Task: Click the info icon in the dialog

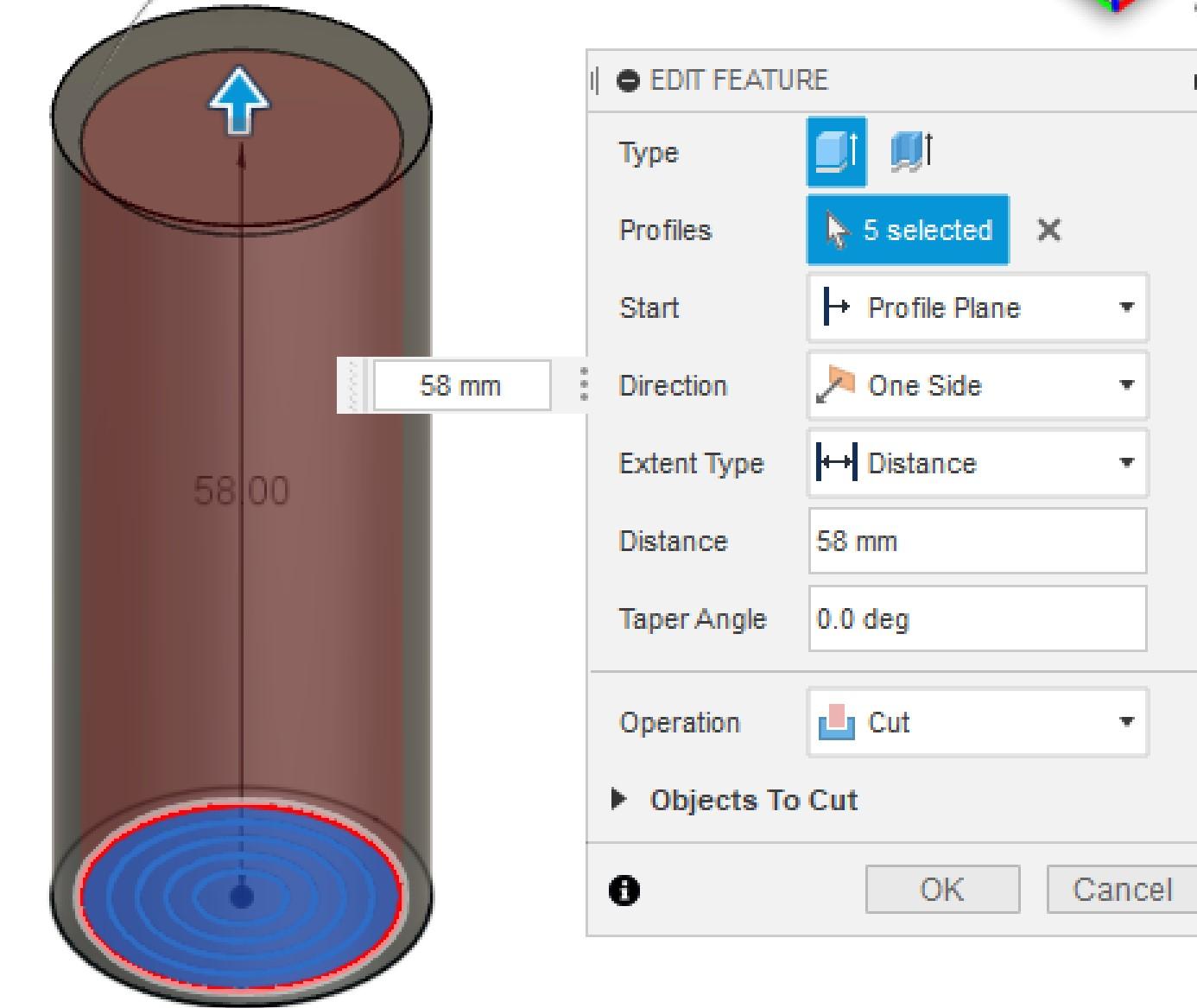Action: [x=624, y=890]
